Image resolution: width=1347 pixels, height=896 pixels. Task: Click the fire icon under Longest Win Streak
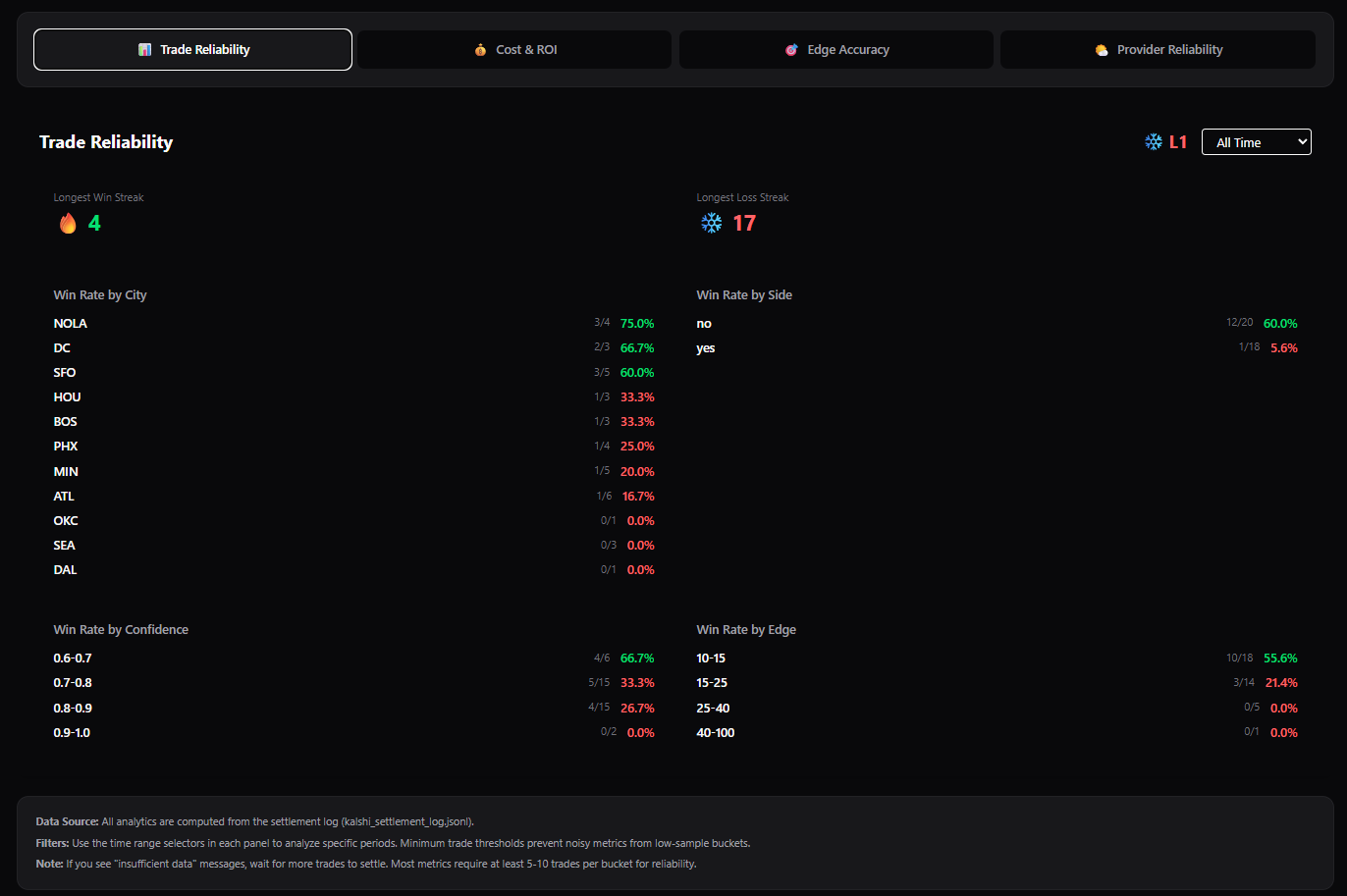(67, 223)
